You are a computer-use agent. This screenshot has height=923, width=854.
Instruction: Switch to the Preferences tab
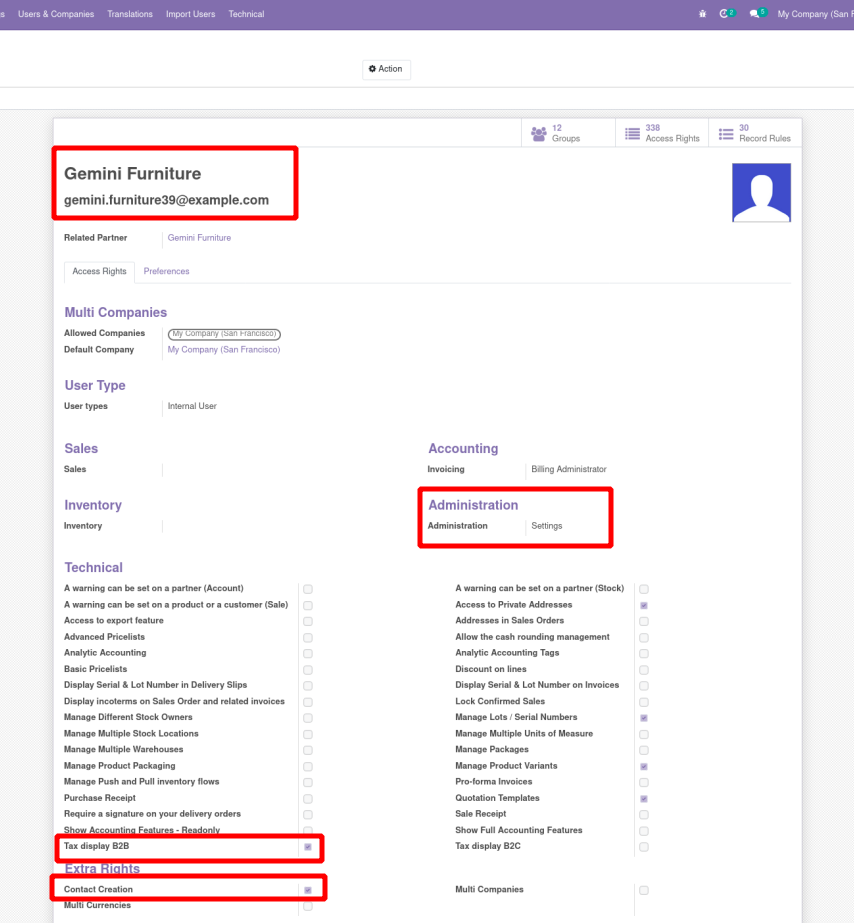pyautogui.click(x=167, y=271)
